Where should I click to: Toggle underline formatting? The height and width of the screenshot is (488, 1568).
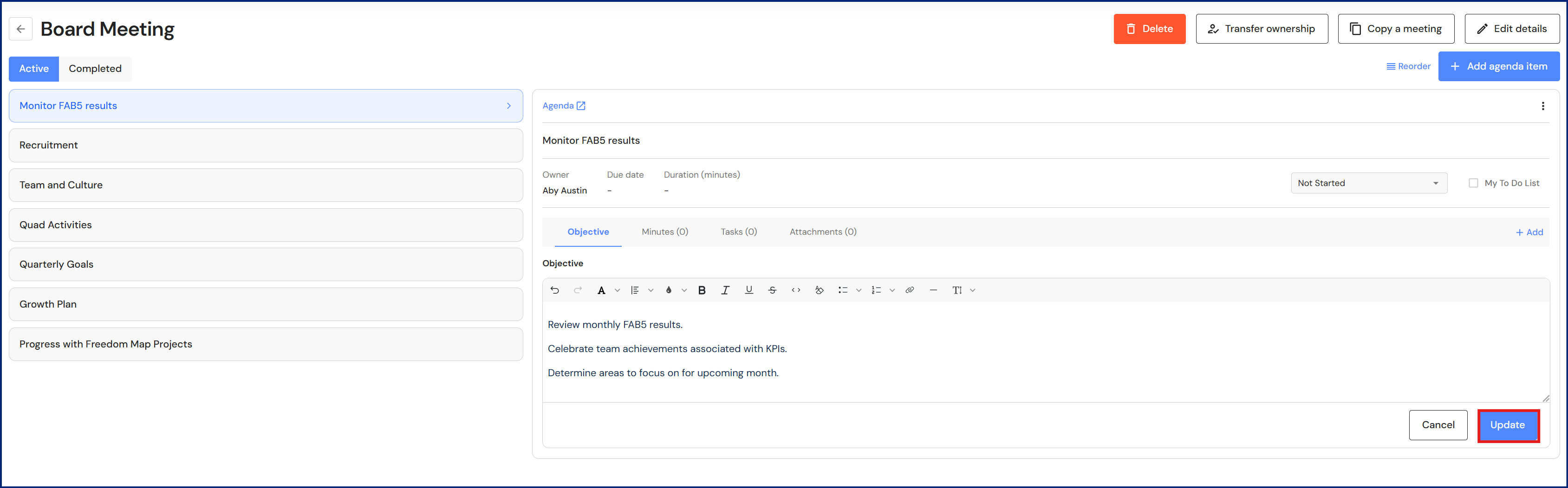pos(748,290)
